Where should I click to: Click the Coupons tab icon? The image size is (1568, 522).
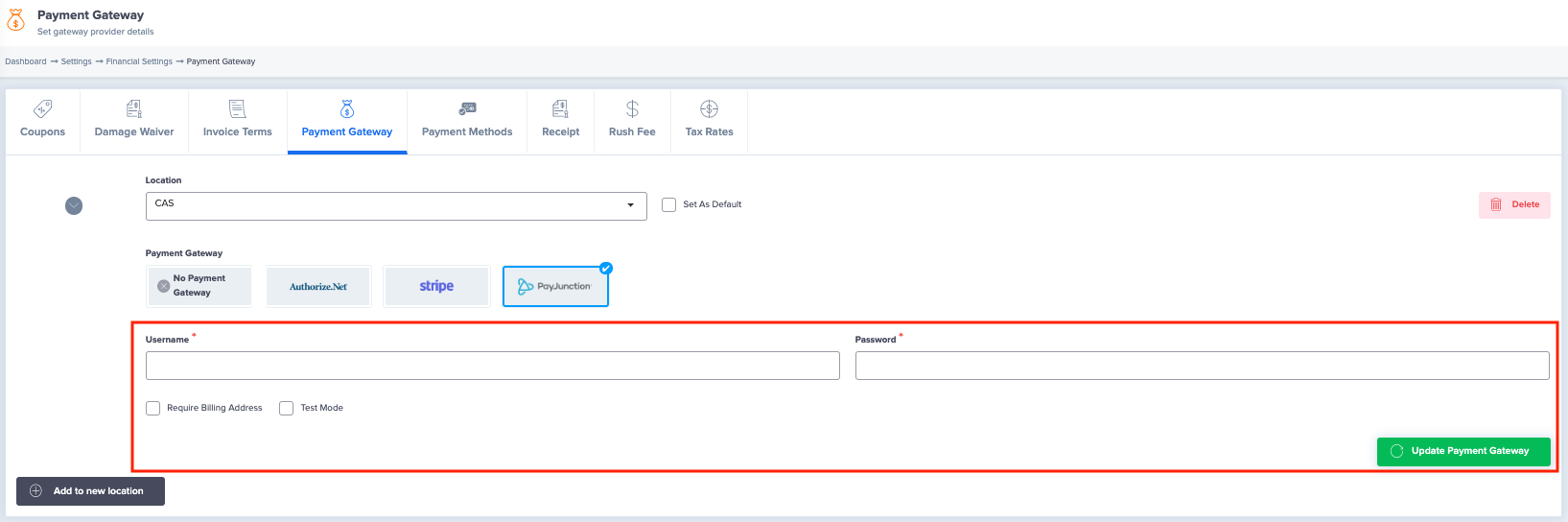coord(43,108)
